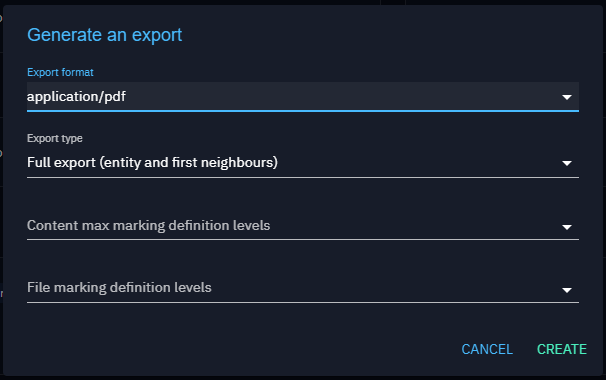This screenshot has width=606, height=380.
Task: Click the caret icon on Export type row
Action: coord(567,163)
